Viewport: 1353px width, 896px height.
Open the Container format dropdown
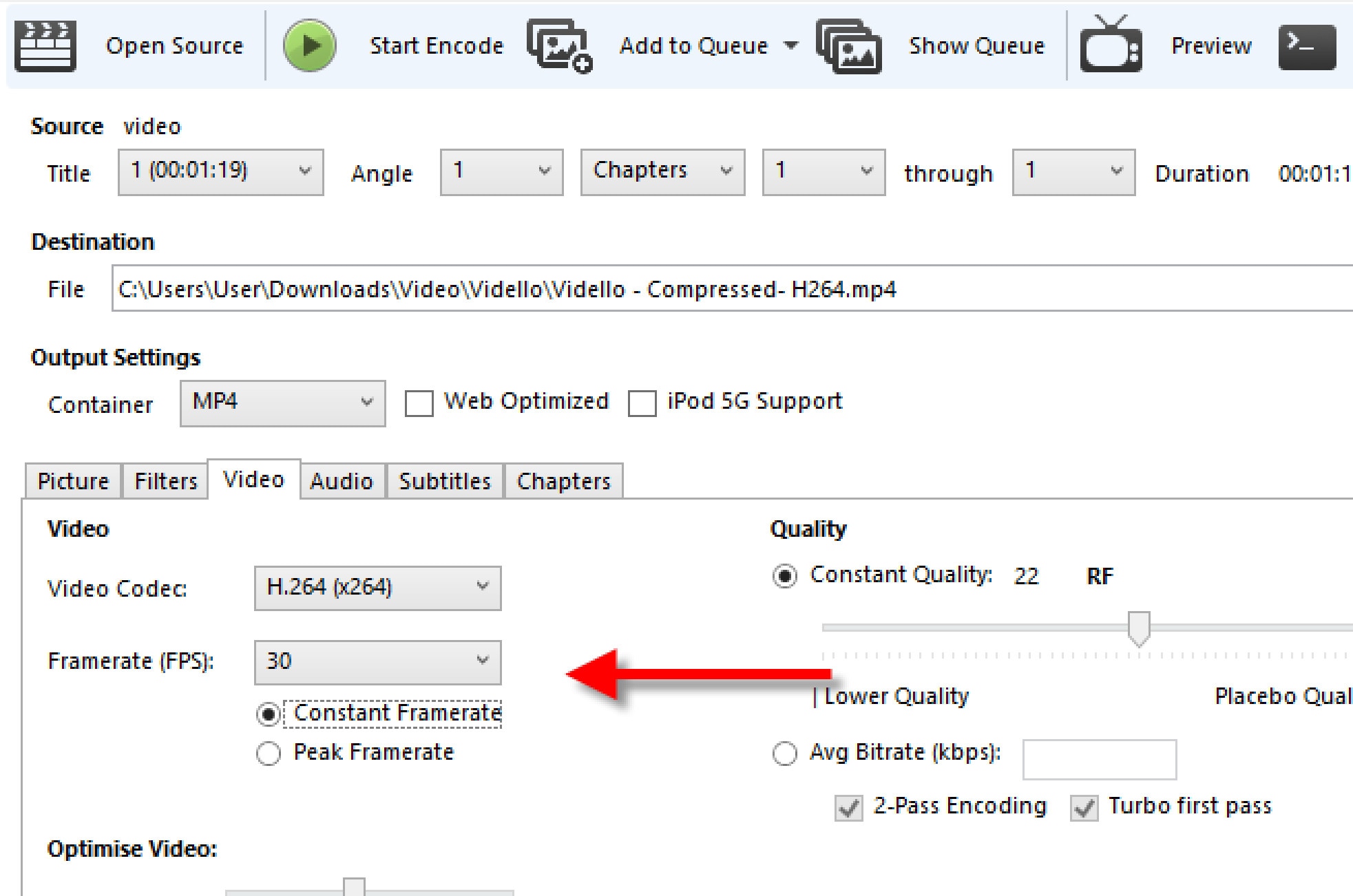click(282, 403)
